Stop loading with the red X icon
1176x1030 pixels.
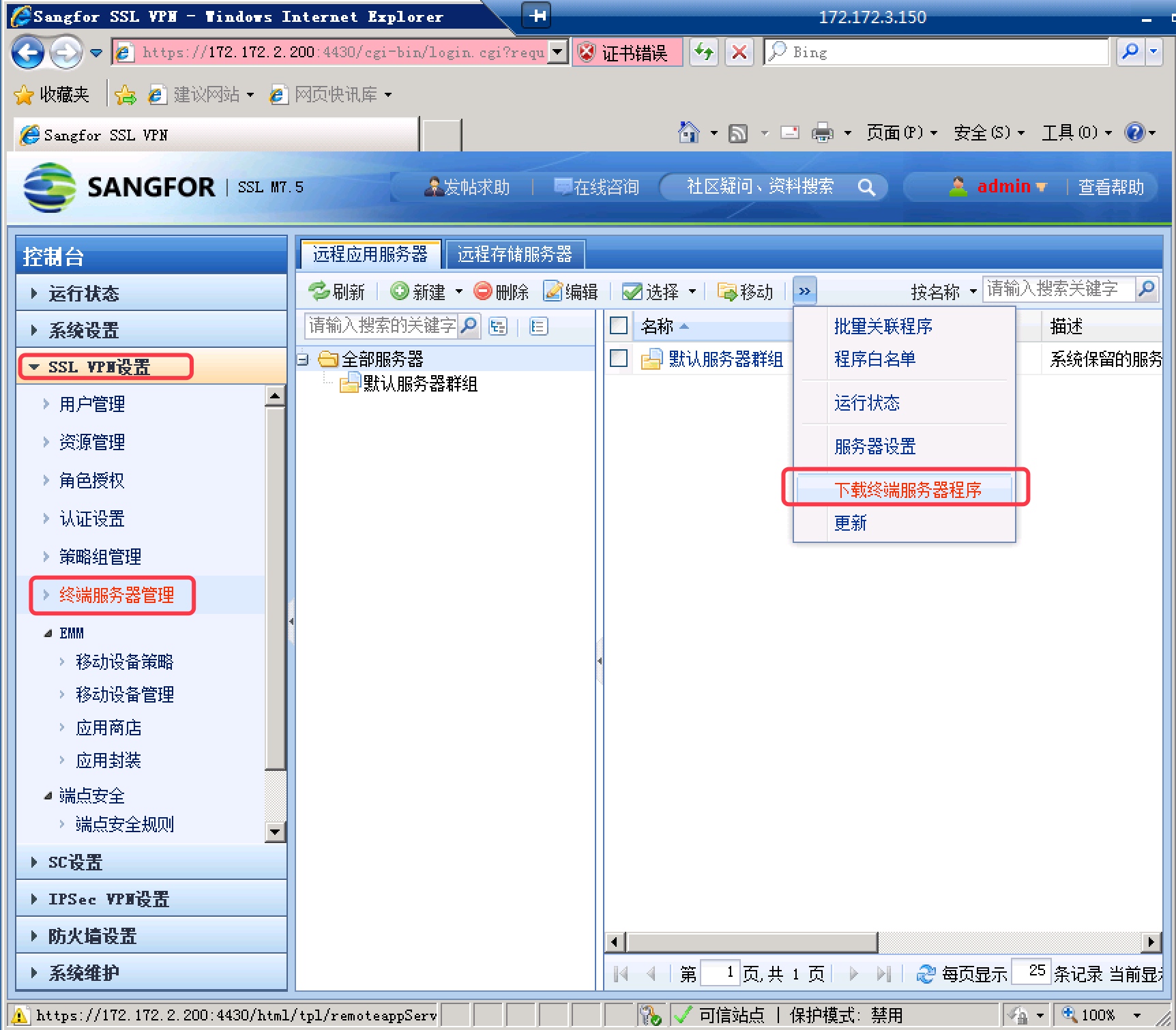point(739,52)
